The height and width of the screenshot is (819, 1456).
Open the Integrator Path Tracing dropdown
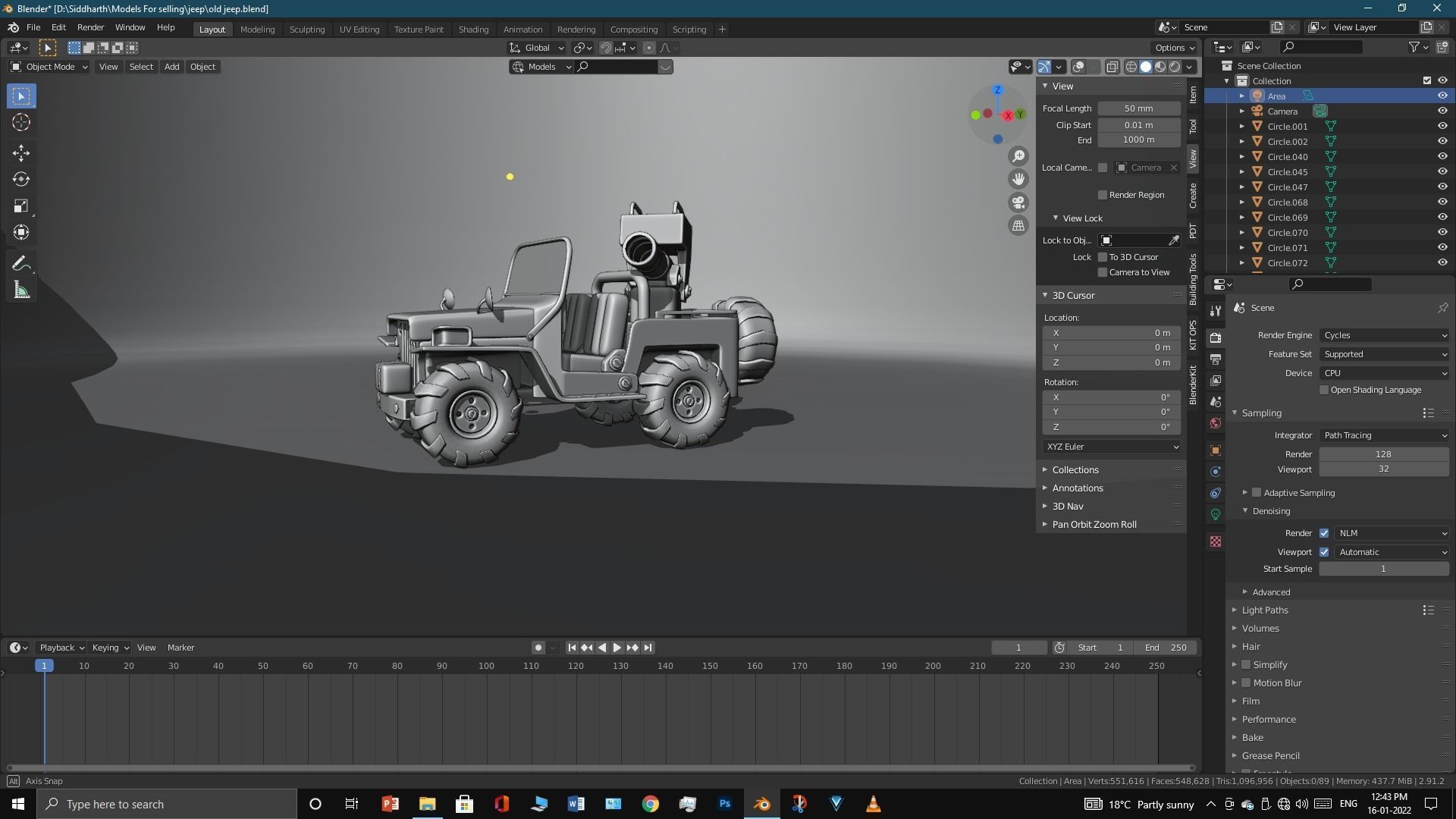(x=1384, y=435)
